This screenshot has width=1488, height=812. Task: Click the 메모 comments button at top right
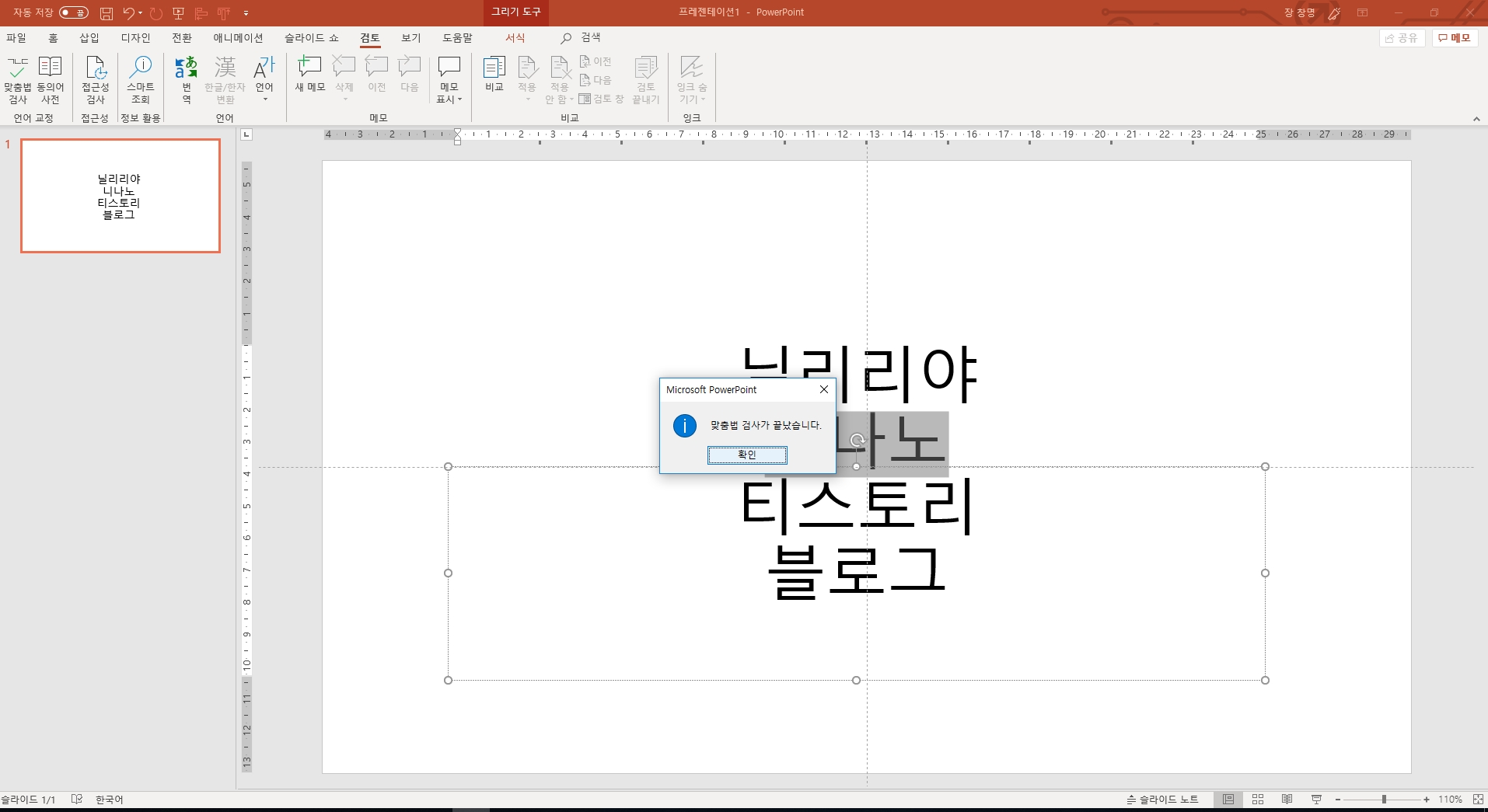[x=1455, y=37]
